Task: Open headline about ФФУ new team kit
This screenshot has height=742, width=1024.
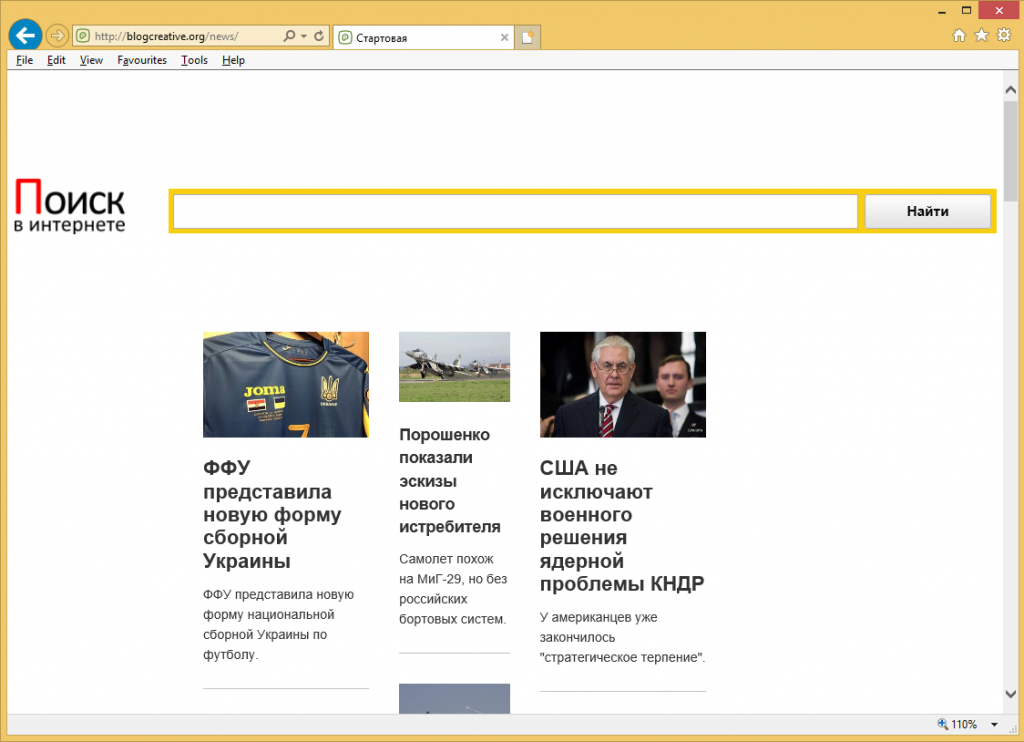Action: [271, 514]
